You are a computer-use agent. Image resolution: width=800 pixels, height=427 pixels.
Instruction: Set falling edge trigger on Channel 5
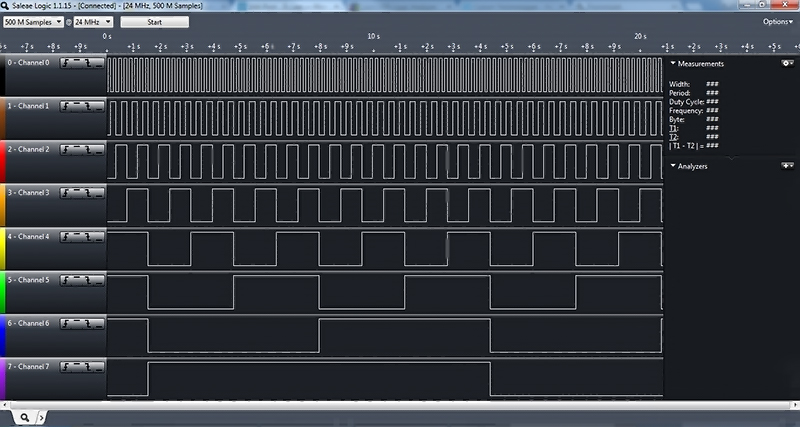coord(89,280)
